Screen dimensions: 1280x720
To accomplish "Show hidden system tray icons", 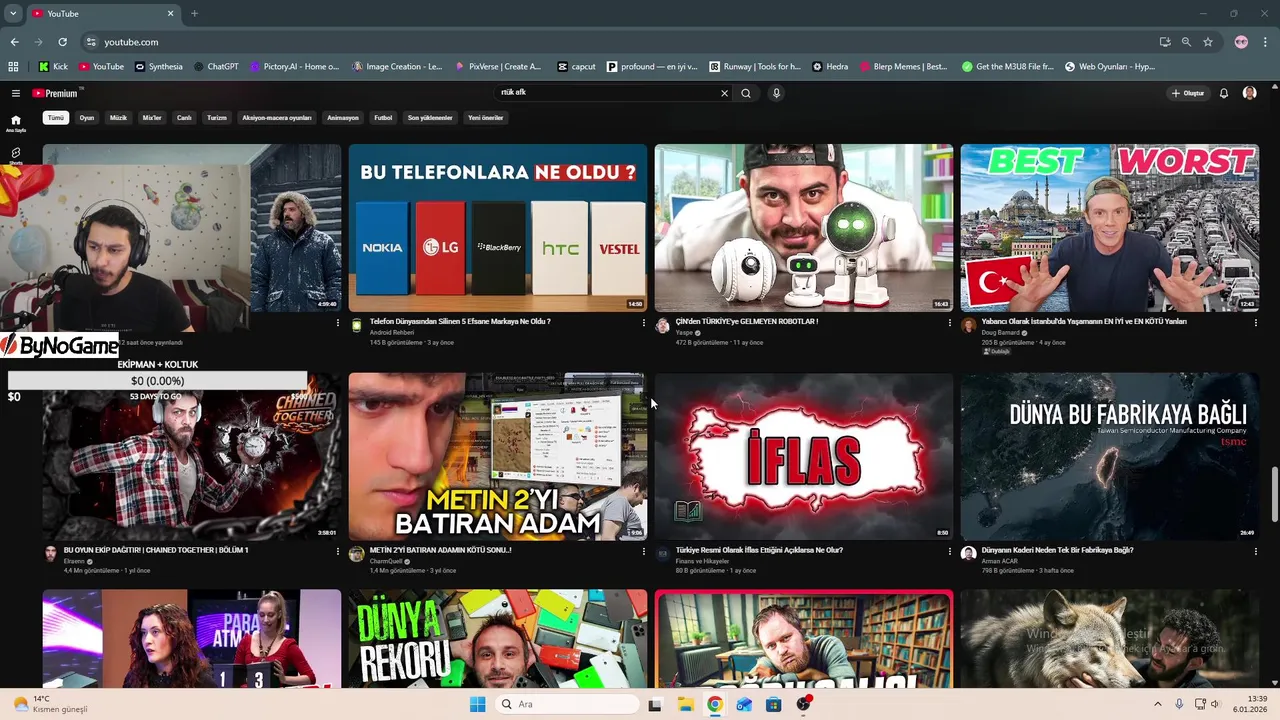I will pos(1157,704).
